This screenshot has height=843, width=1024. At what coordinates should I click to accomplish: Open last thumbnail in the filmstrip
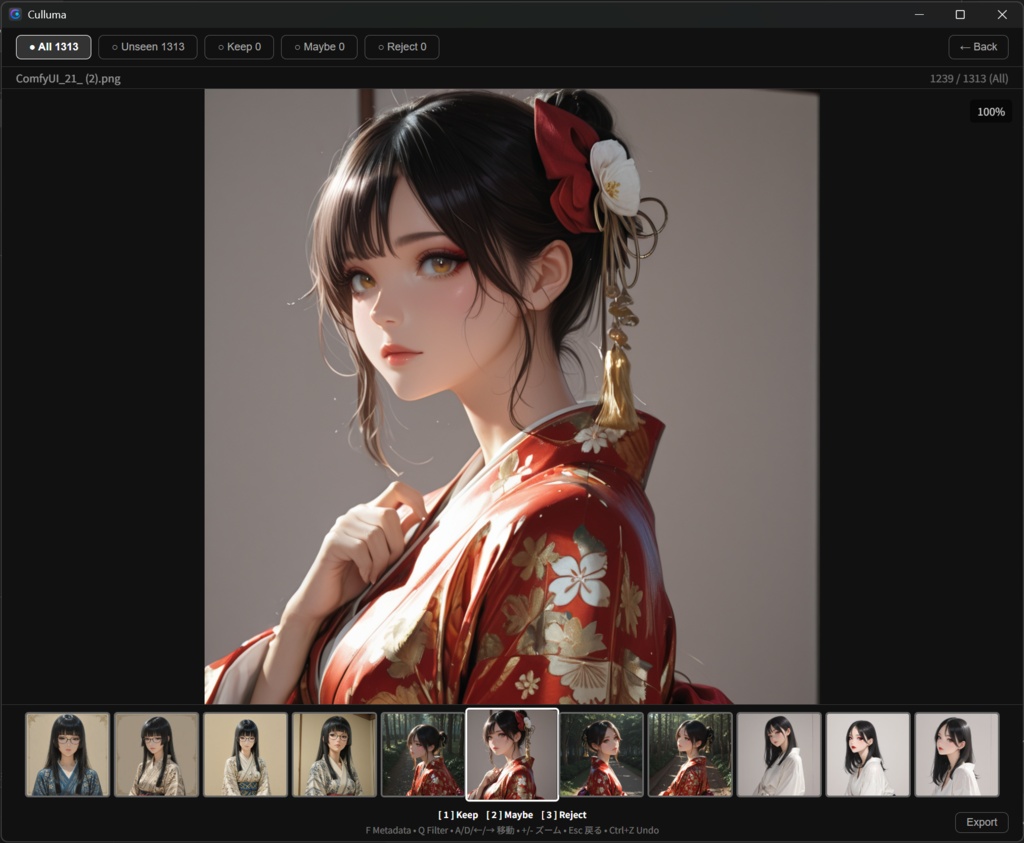(x=957, y=755)
